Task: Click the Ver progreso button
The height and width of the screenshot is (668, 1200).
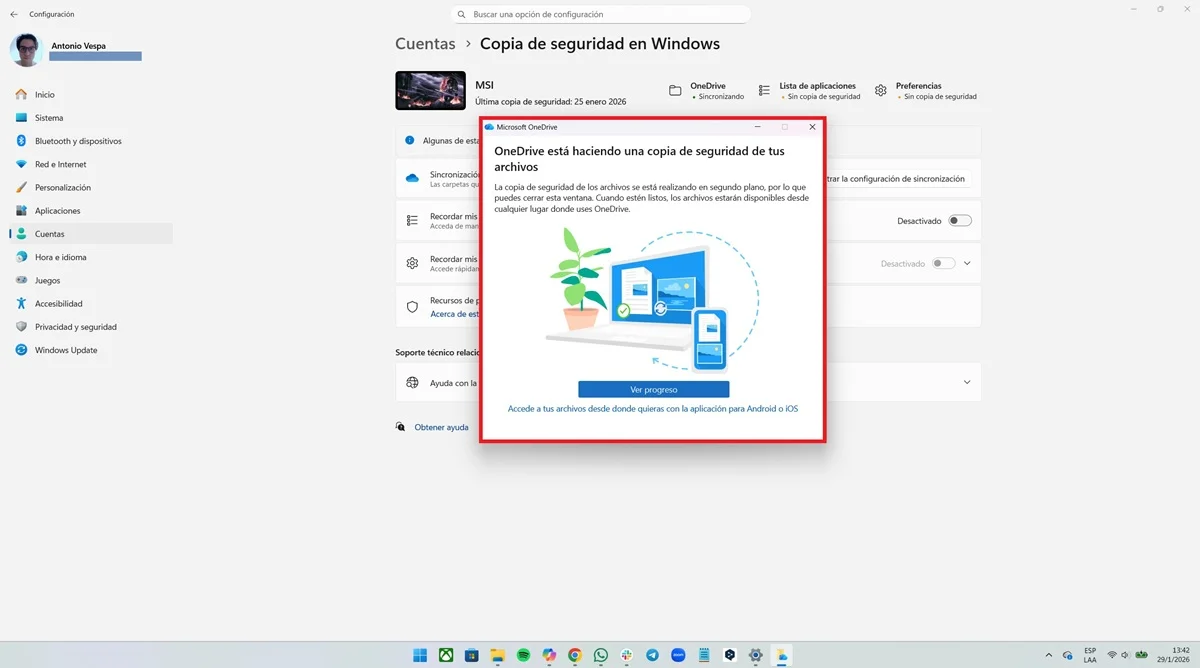Action: coord(653,389)
